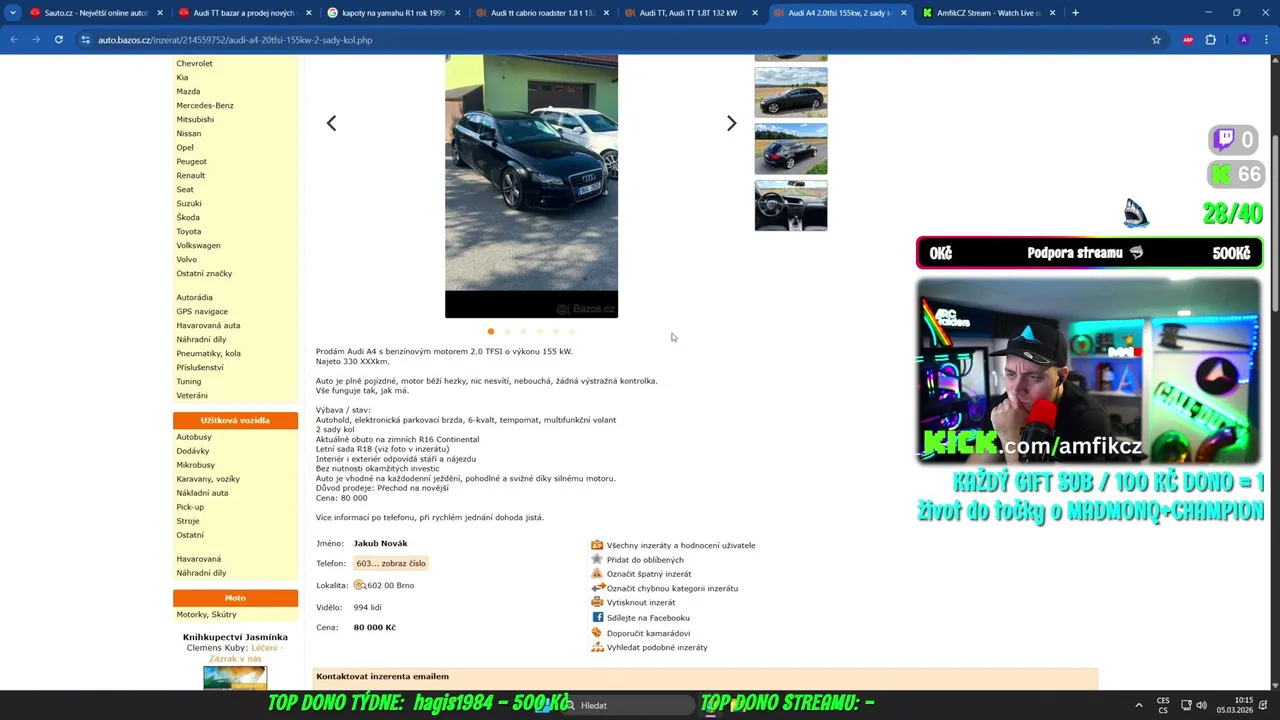Click 'Označit špatný inzerát' link
Viewport: 1280px width, 720px height.
coord(649,574)
